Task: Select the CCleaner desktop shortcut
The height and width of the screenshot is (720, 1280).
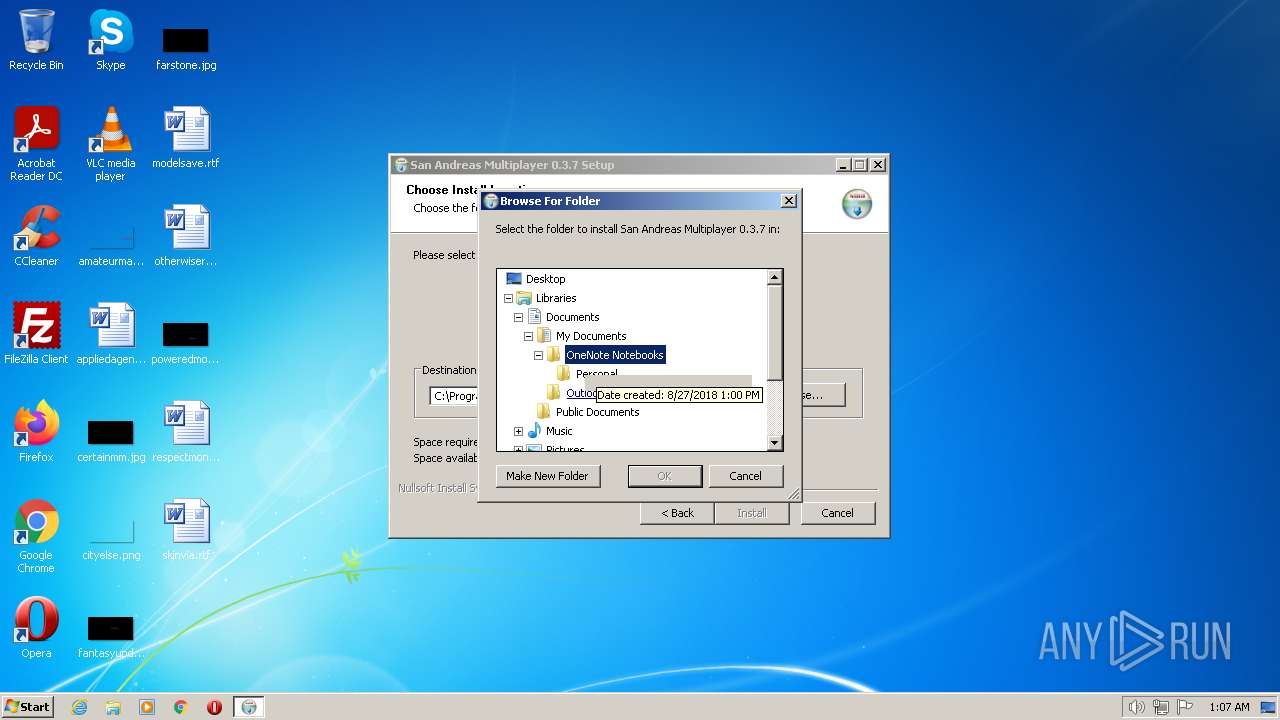Action: point(36,236)
